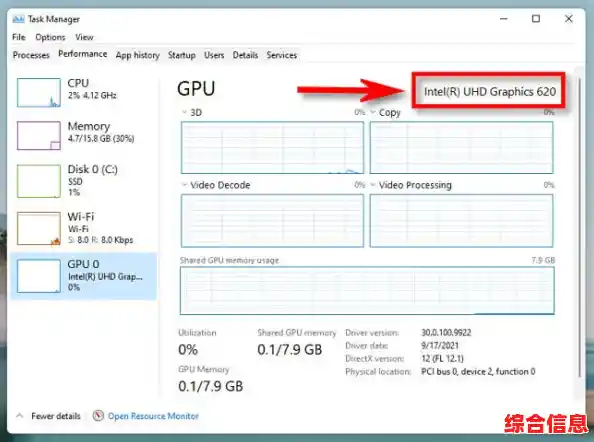Open Resource Monitor link

point(153,416)
